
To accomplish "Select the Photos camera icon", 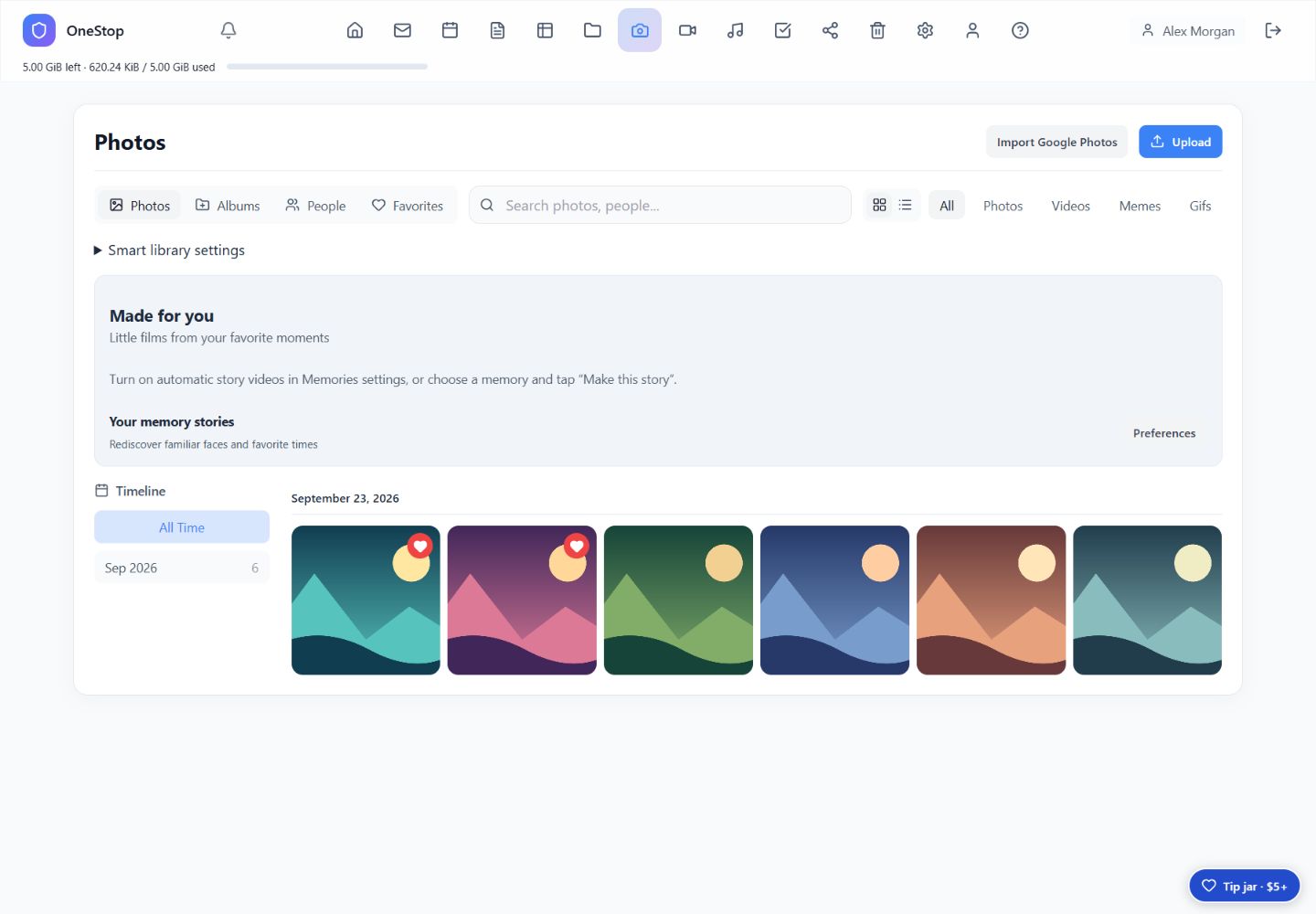I will point(640,30).
